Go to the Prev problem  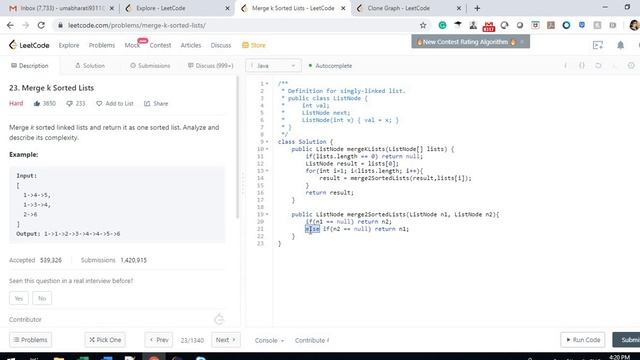tap(159, 340)
